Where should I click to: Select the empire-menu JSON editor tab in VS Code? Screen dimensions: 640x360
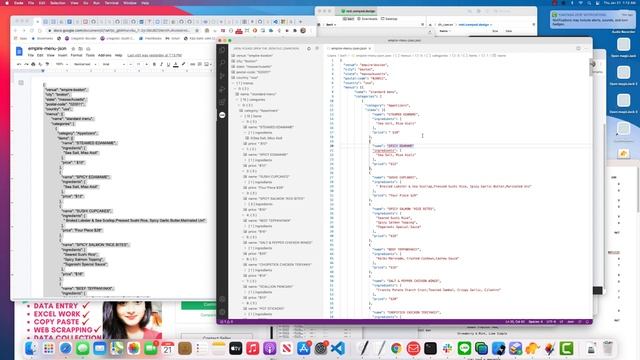tap(349, 48)
